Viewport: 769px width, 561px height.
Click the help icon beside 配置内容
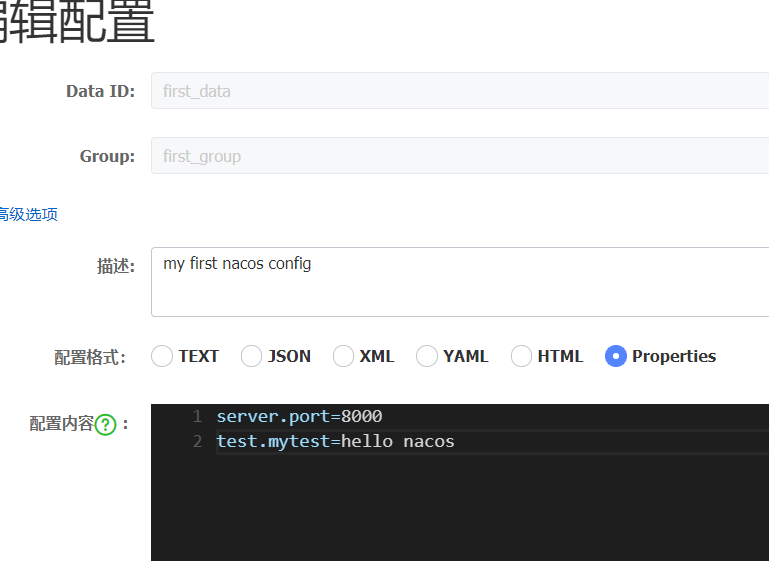(105, 425)
